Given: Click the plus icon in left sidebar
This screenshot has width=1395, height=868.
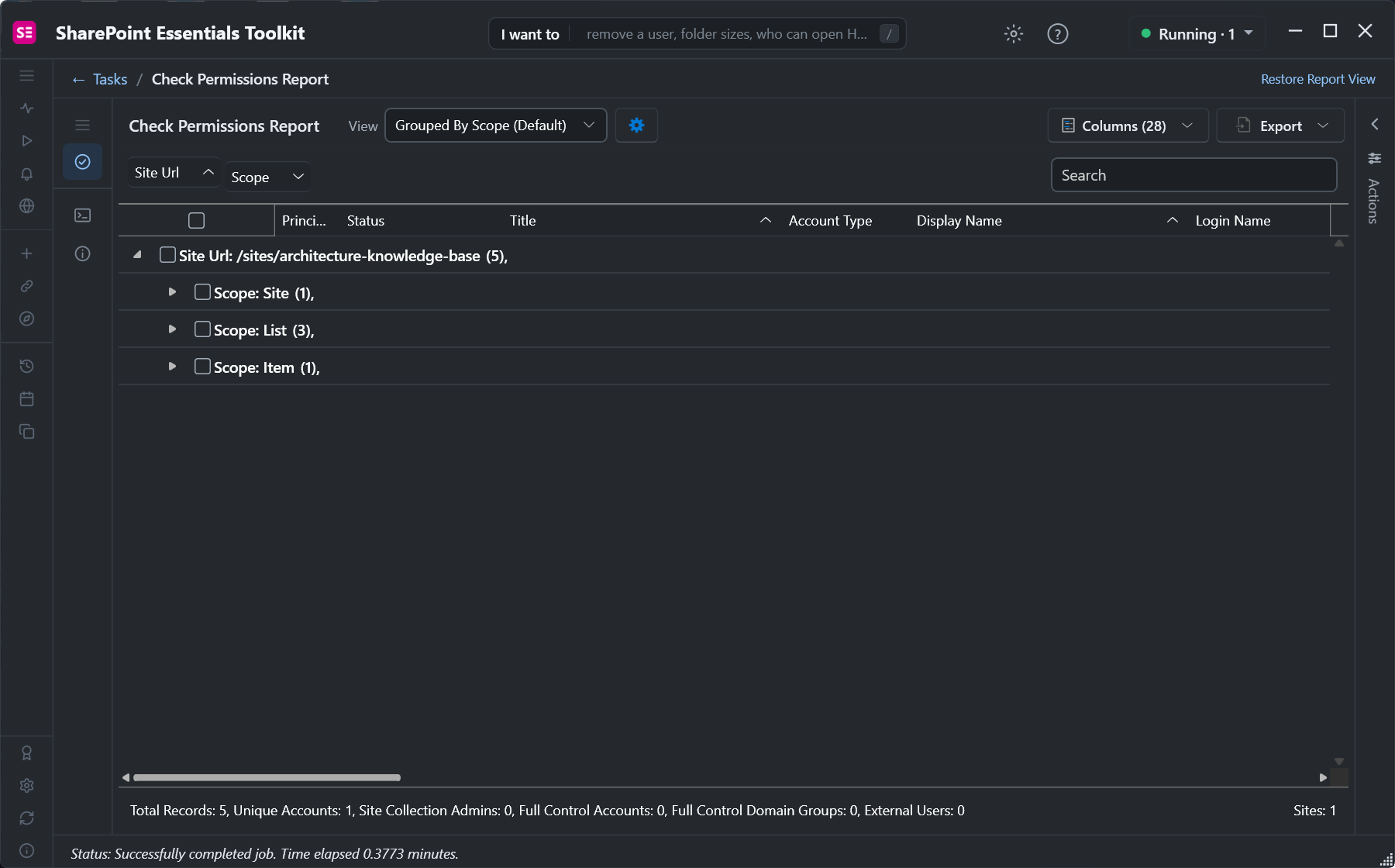Looking at the screenshot, I should point(27,253).
